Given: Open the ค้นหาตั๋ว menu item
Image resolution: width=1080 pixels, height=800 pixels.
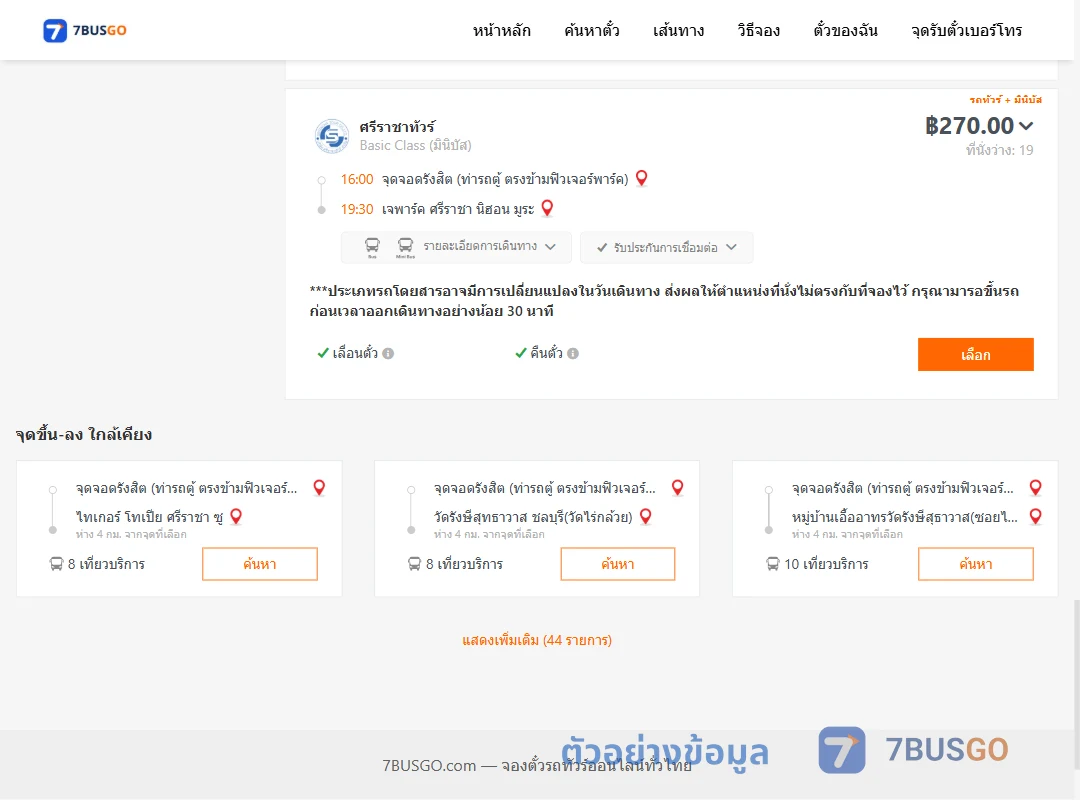Looking at the screenshot, I should (x=592, y=30).
